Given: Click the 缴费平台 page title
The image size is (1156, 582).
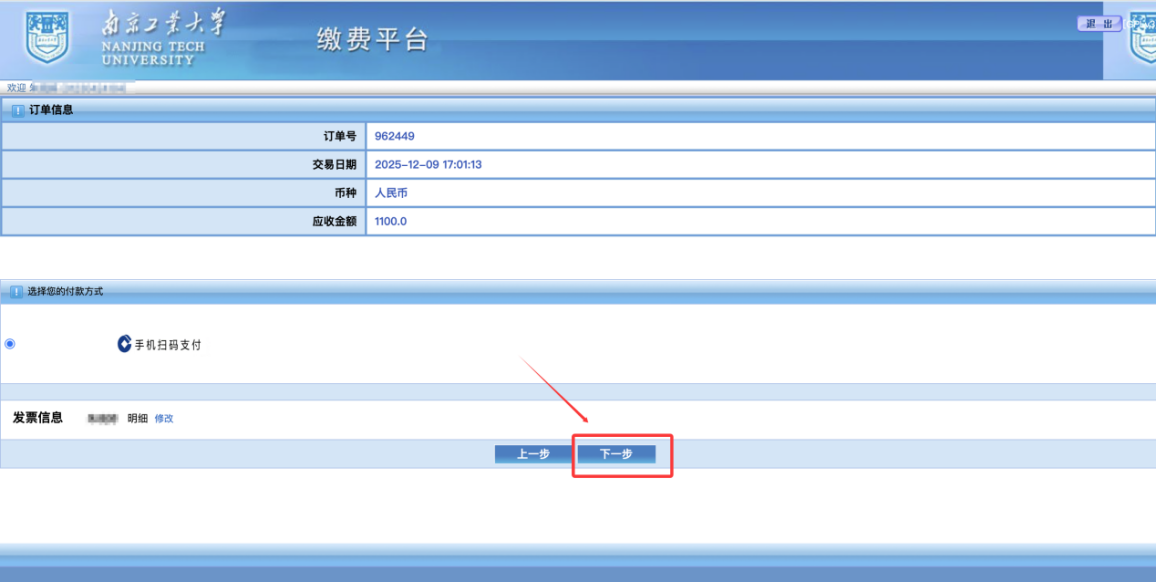Looking at the screenshot, I should click(372, 39).
